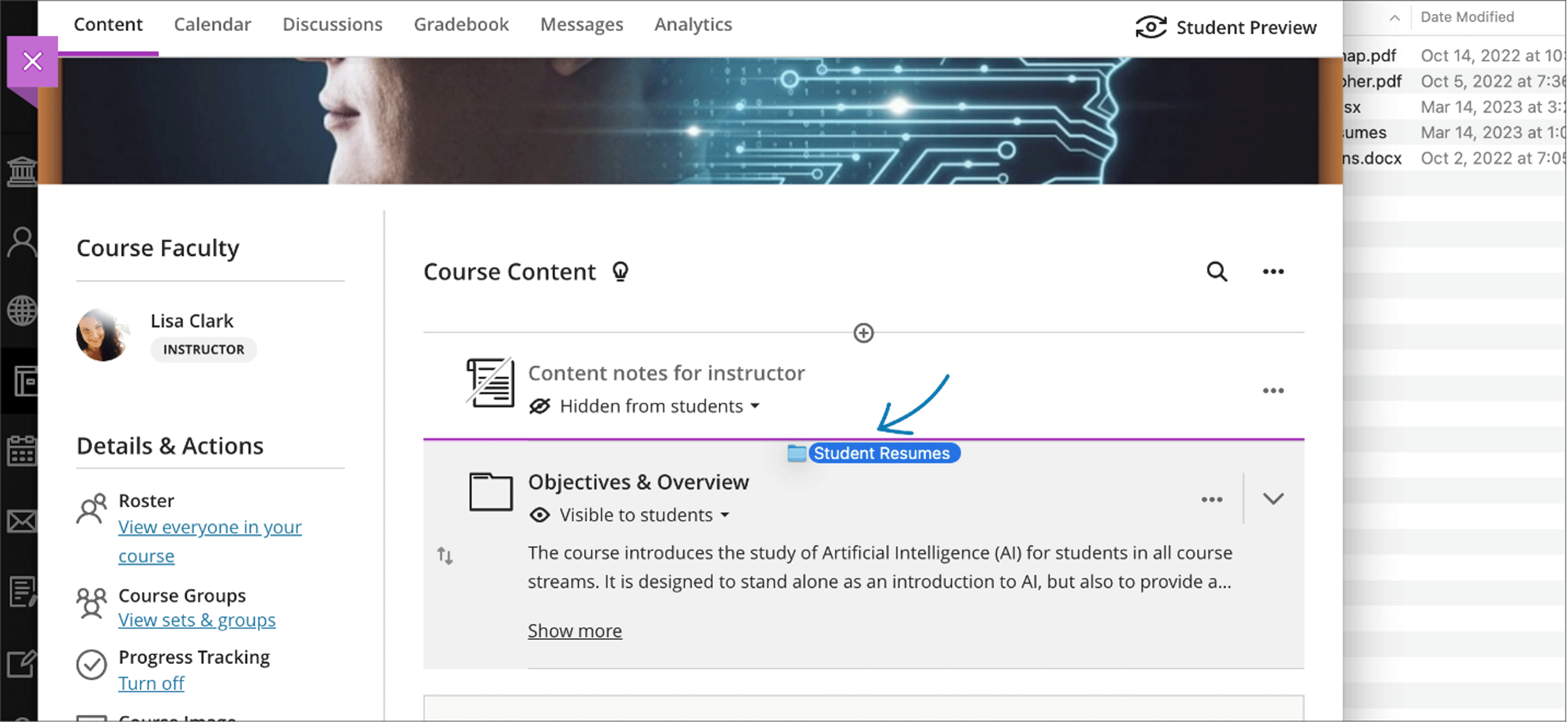
Task: Click the lightbulb icon next to Course Content
Action: coord(622,271)
